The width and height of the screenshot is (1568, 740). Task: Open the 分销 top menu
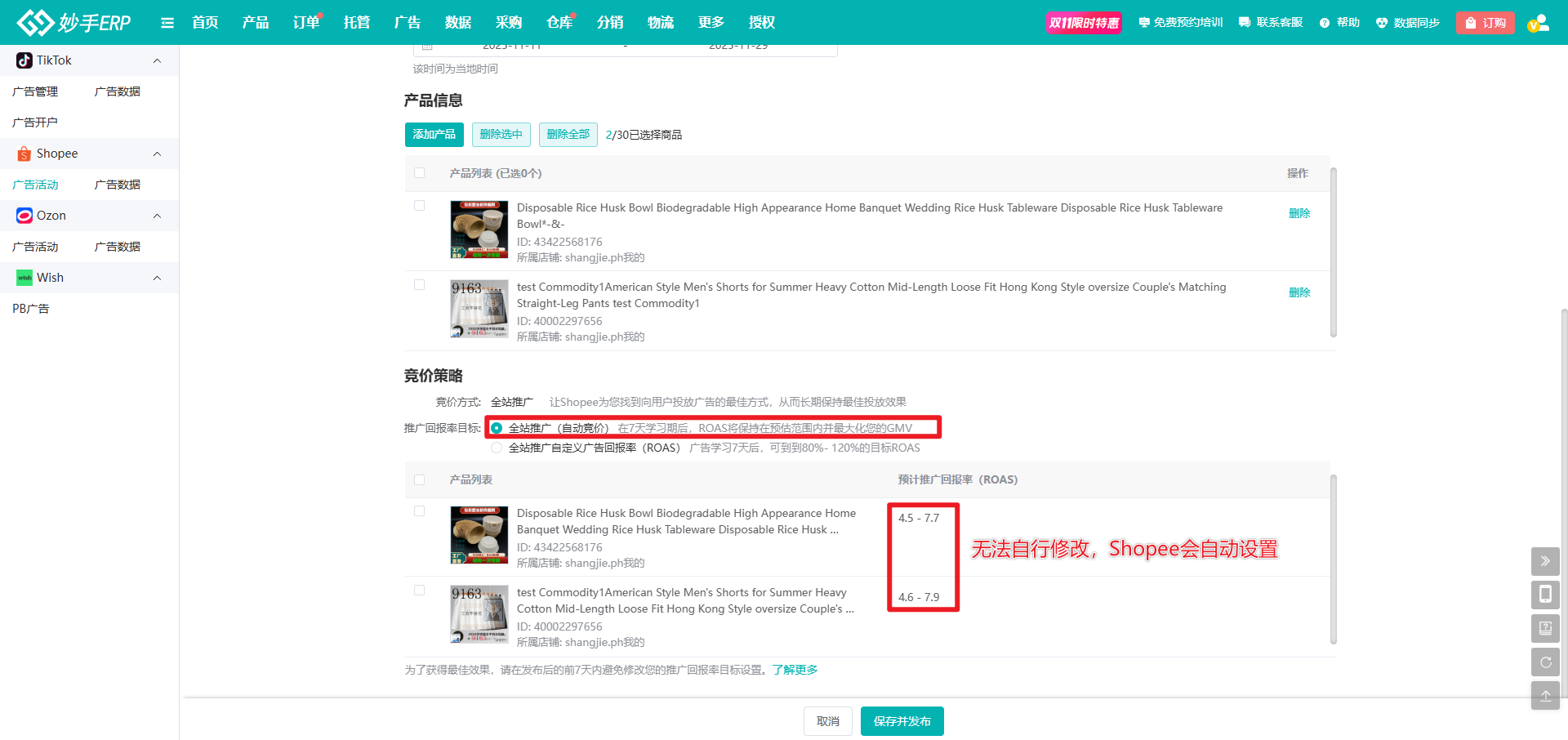[x=610, y=23]
